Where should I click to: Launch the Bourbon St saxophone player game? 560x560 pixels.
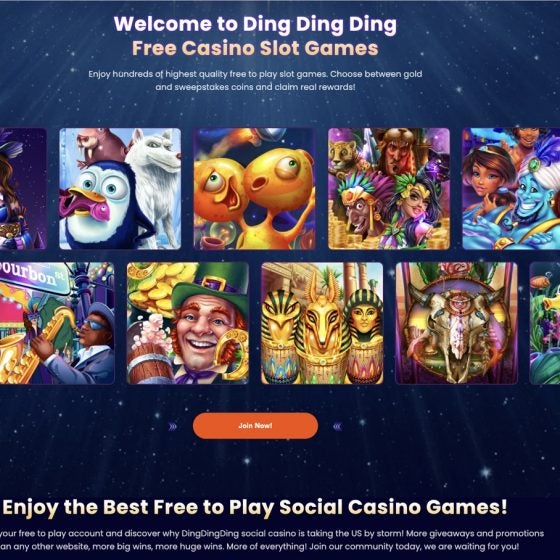click(57, 323)
